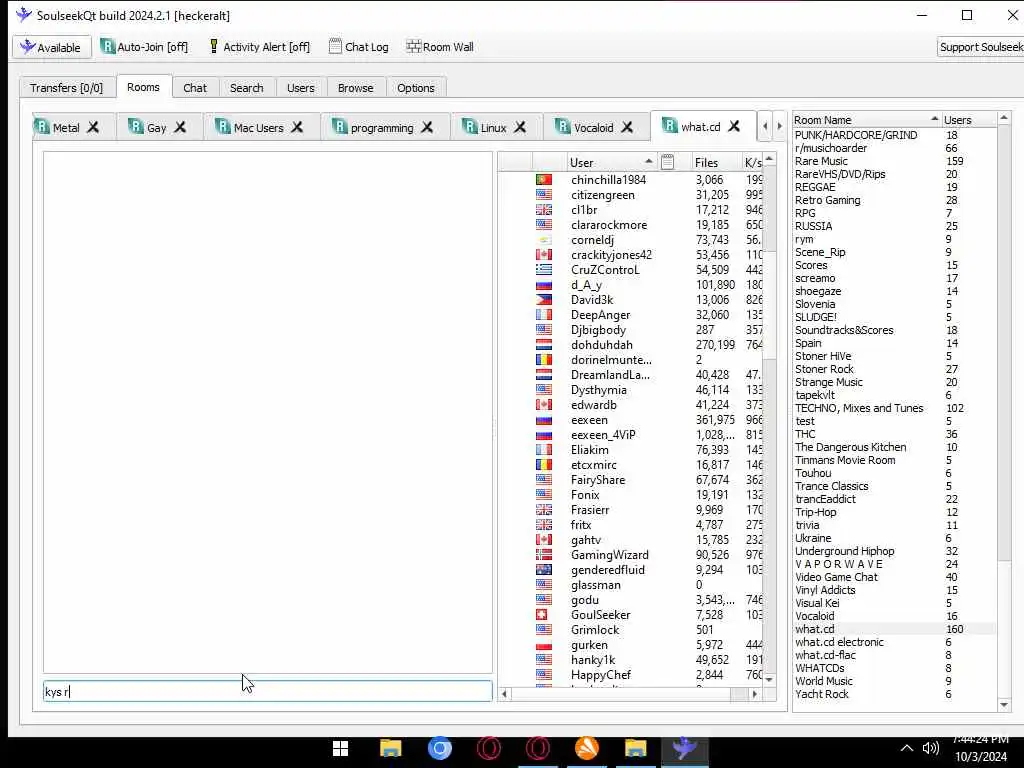This screenshot has width=1024, height=768.
Task: Select what.cd-flac room in list
Action: [825, 655]
